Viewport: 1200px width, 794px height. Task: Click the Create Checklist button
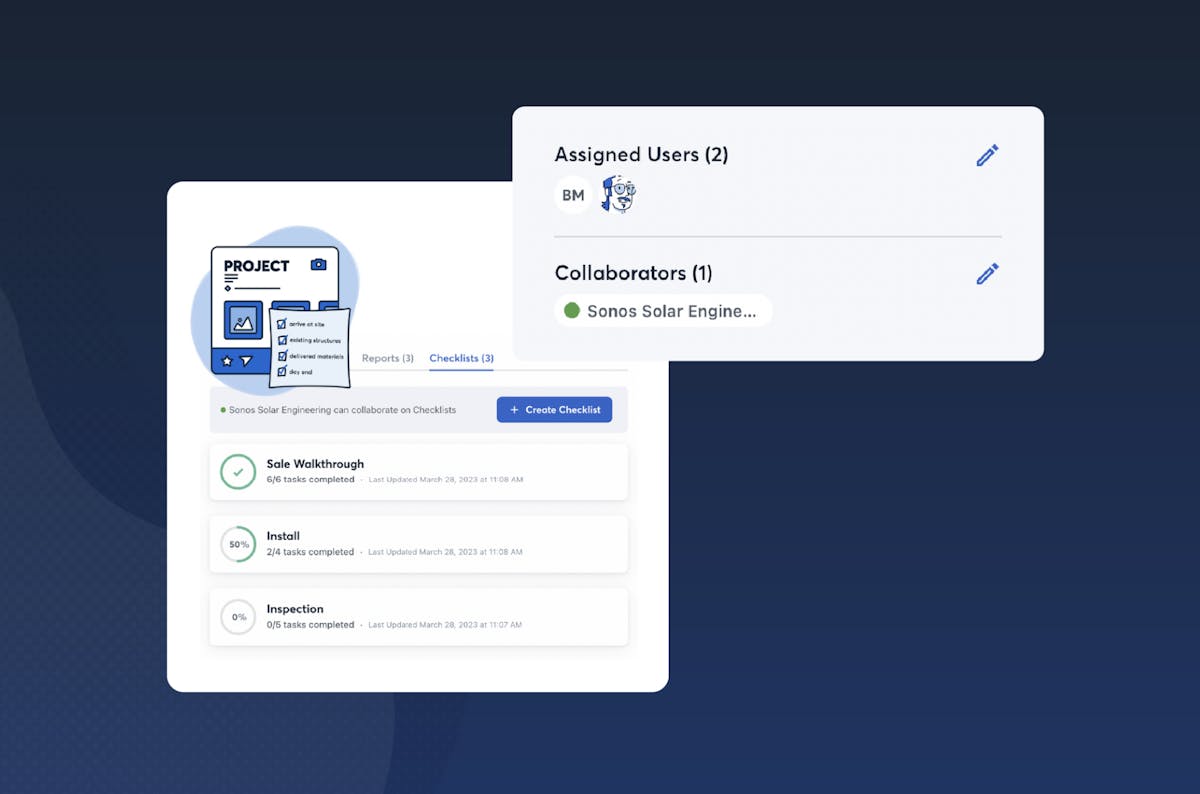(x=554, y=410)
